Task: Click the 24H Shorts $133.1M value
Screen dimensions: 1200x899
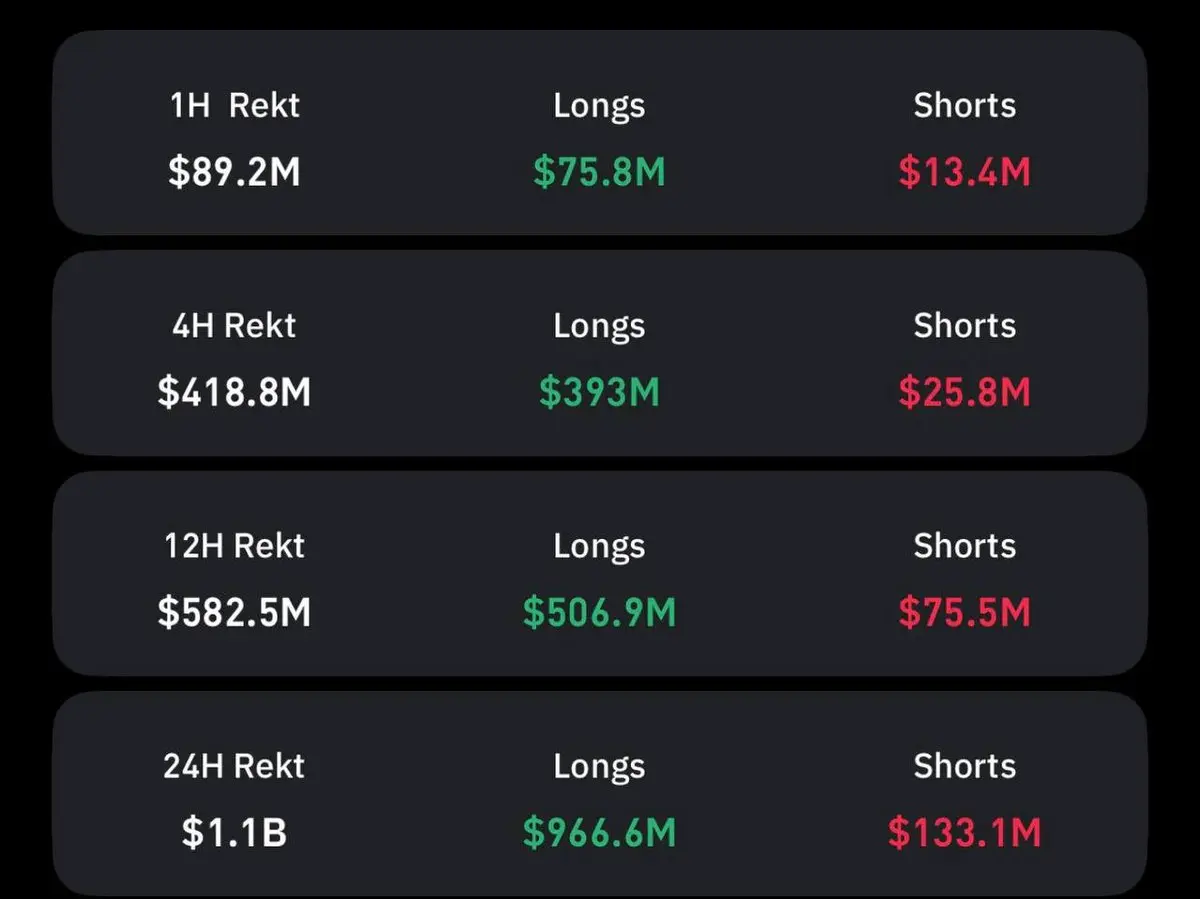Action: click(x=964, y=832)
